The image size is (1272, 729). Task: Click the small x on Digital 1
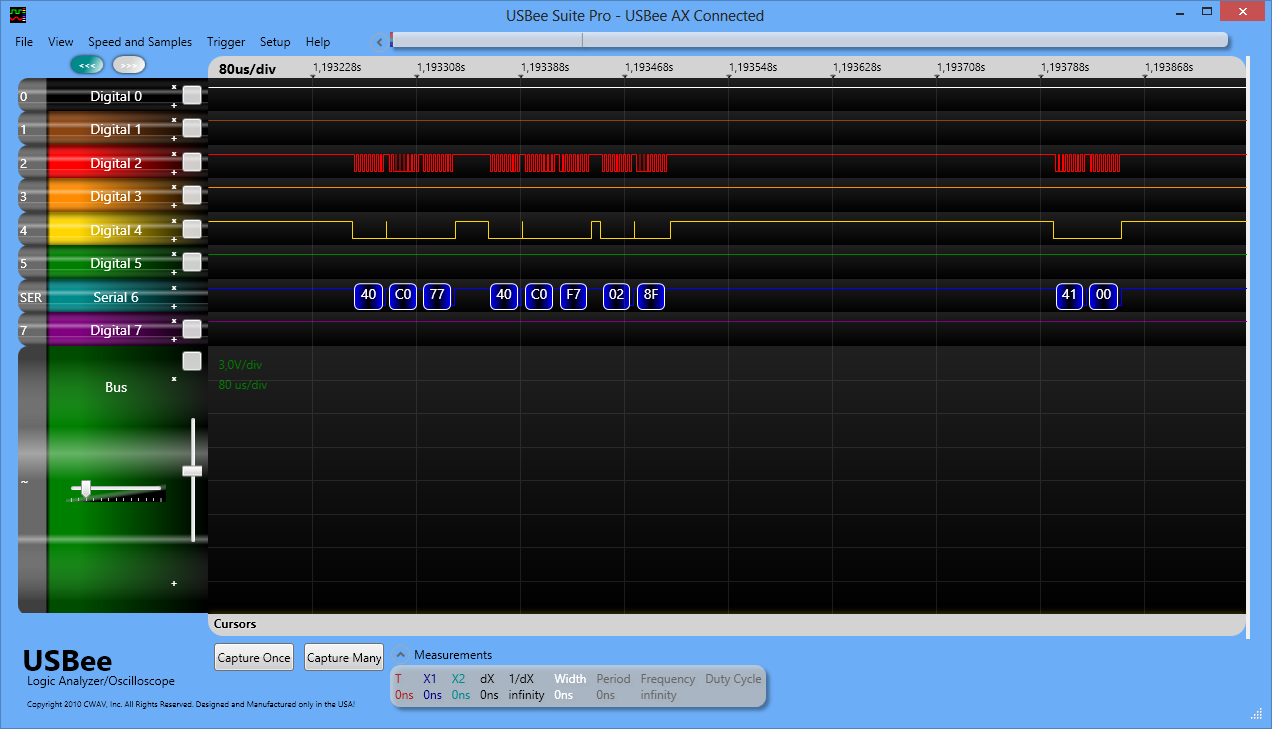(174, 121)
